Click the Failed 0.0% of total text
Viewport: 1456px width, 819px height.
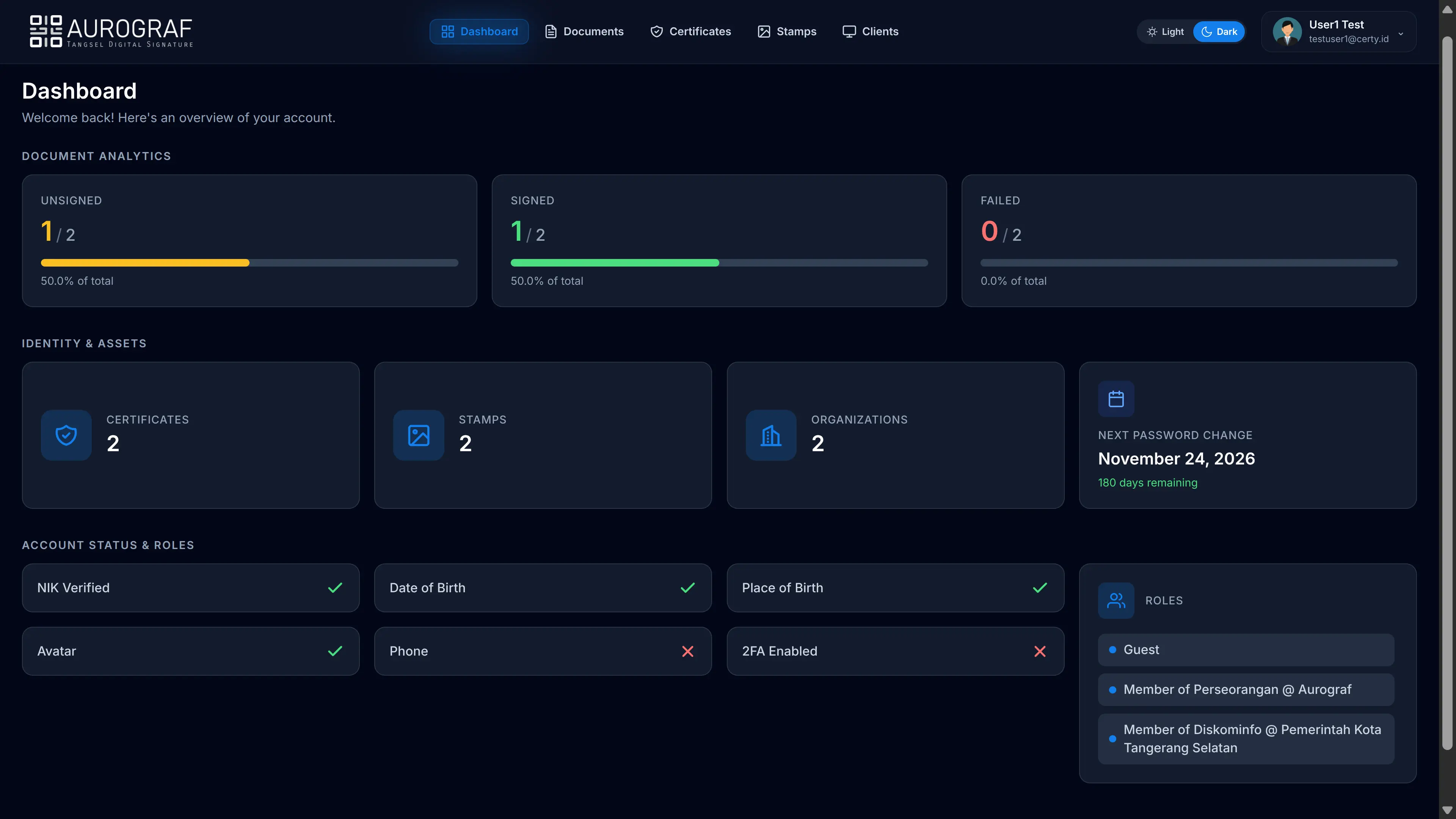coord(1014,281)
